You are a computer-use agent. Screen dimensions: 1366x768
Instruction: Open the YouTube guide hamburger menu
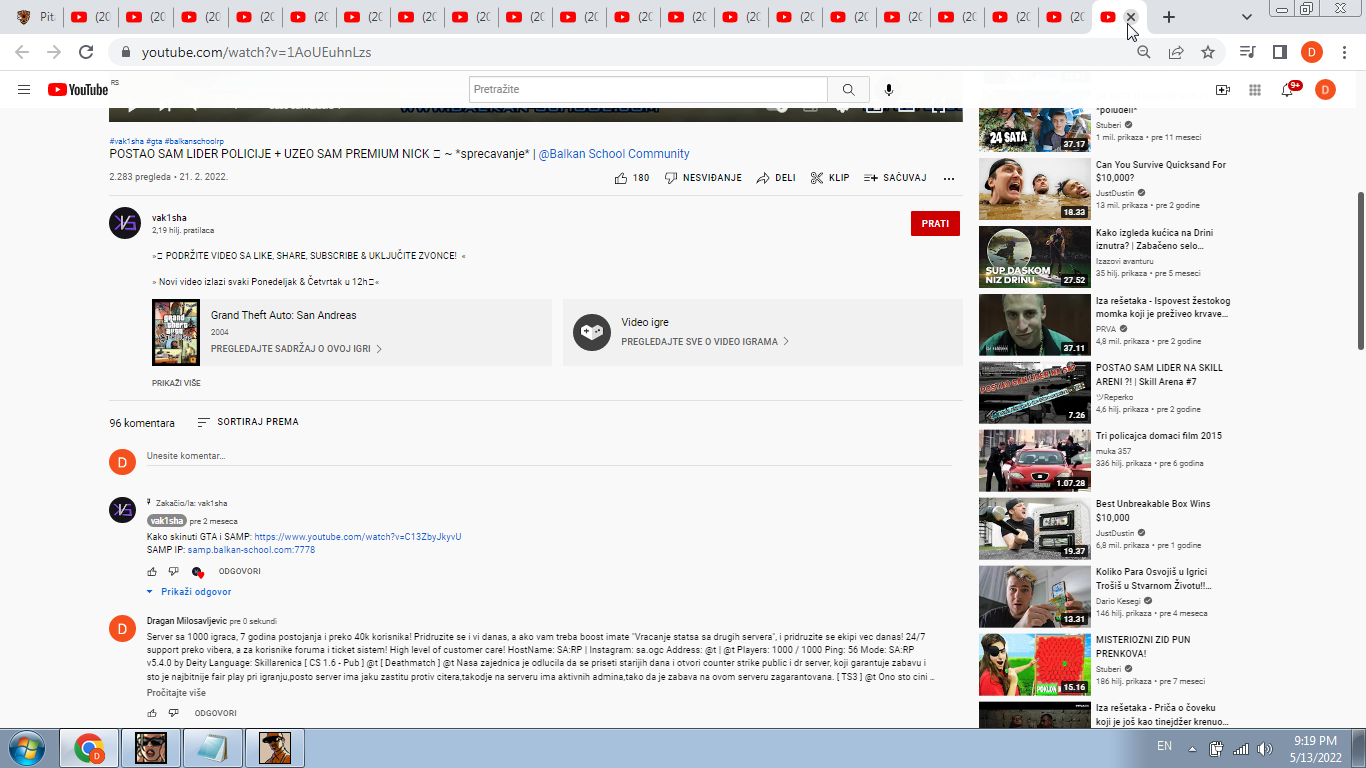pyautogui.click(x=24, y=90)
